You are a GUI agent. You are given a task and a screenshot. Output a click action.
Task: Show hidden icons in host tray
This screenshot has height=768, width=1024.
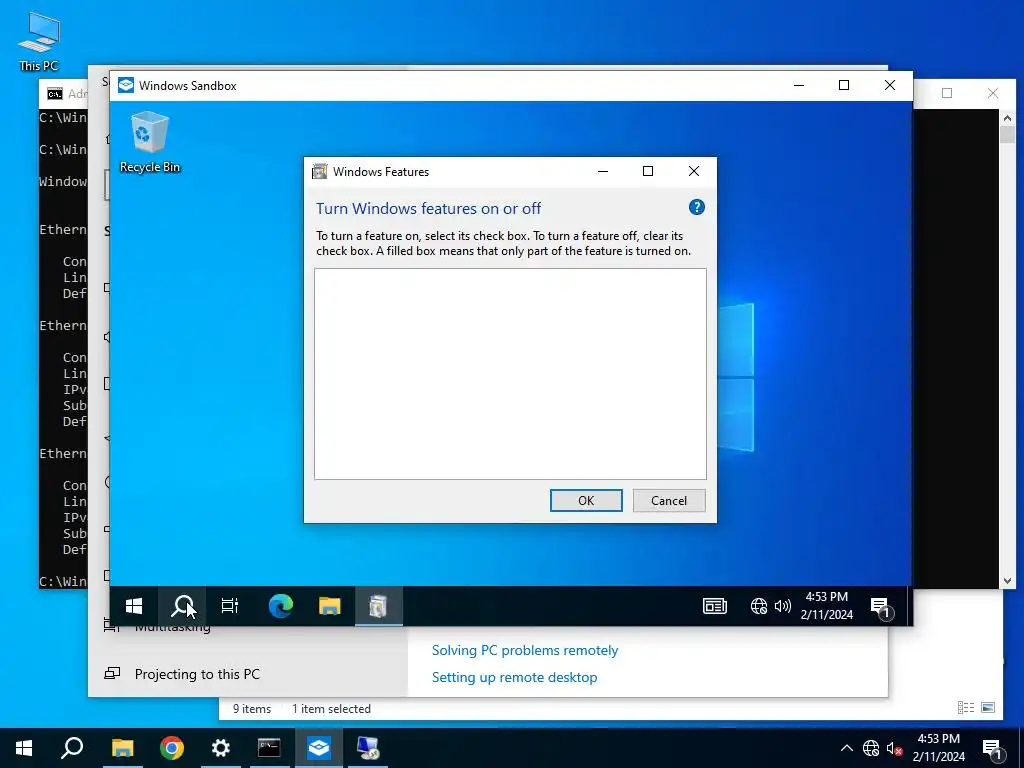coord(846,748)
